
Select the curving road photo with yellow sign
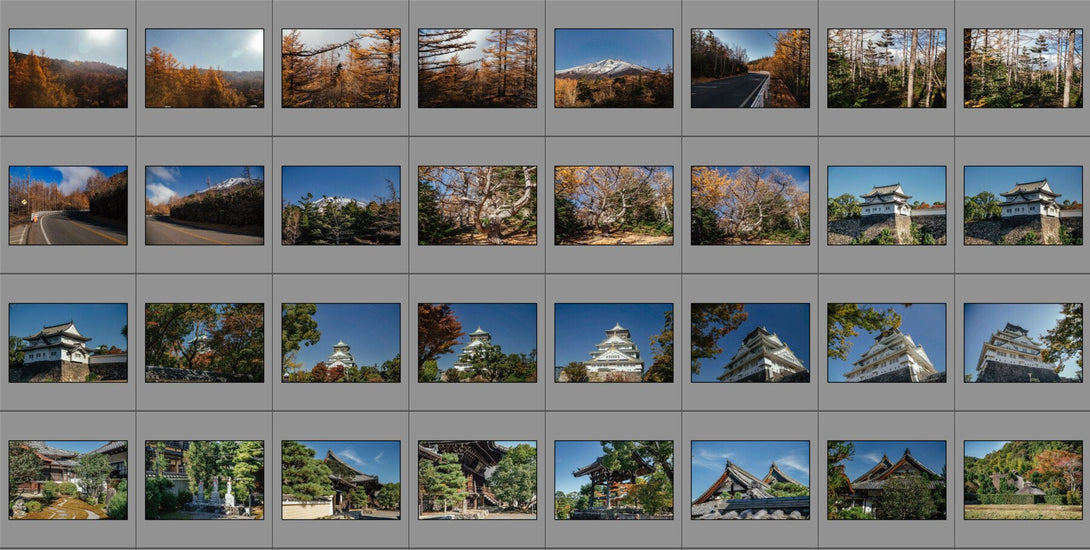click(68, 205)
